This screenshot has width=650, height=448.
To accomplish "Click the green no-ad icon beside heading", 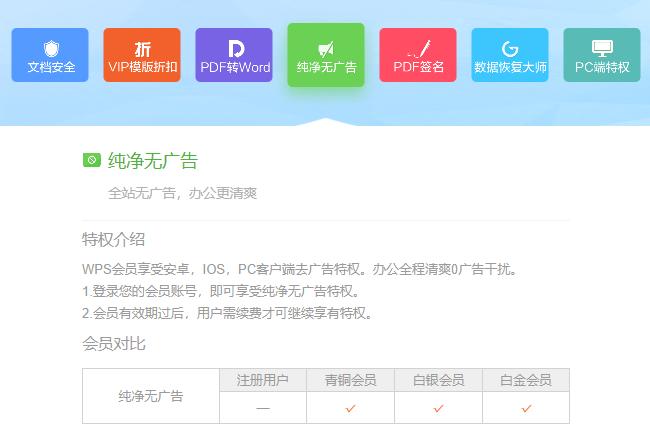I will click(92, 160).
